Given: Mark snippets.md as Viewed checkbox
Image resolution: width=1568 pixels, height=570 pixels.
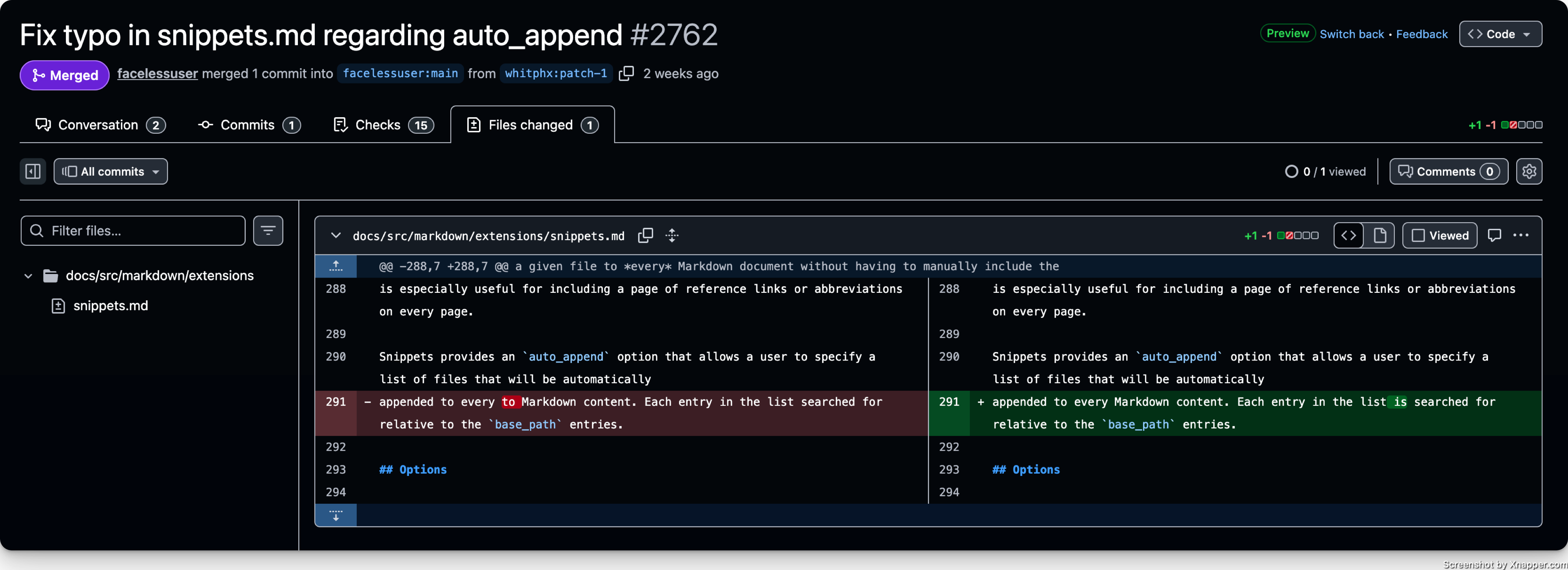Looking at the screenshot, I should pyautogui.click(x=1439, y=236).
